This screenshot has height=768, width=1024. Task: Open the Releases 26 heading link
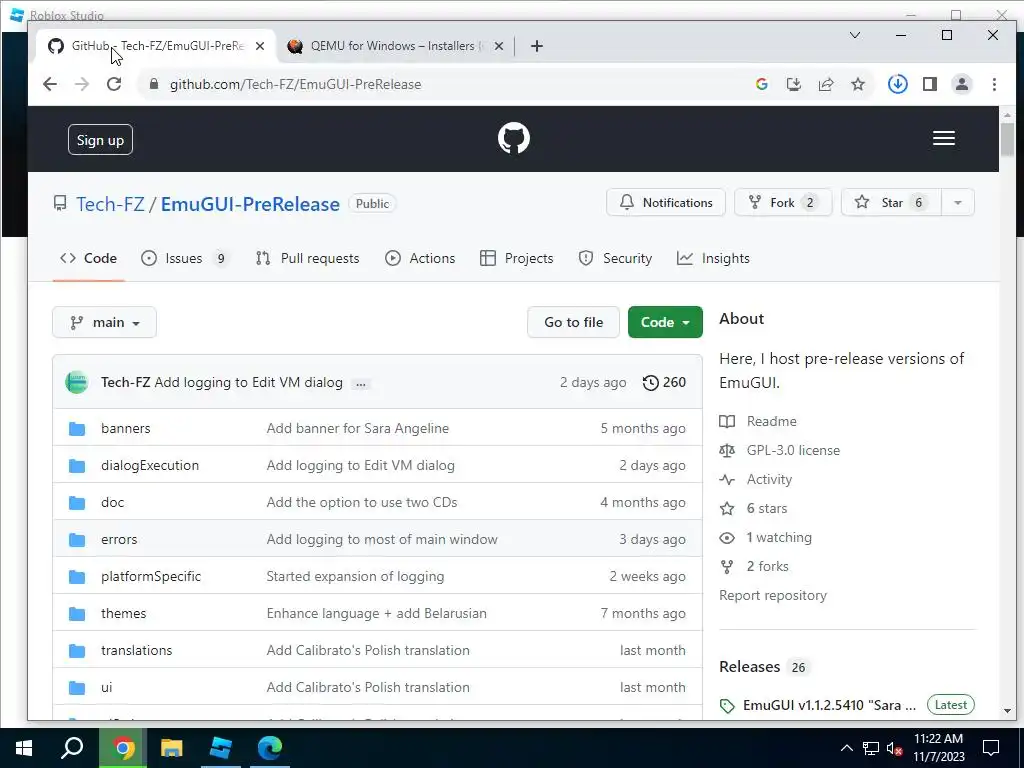coord(763,667)
